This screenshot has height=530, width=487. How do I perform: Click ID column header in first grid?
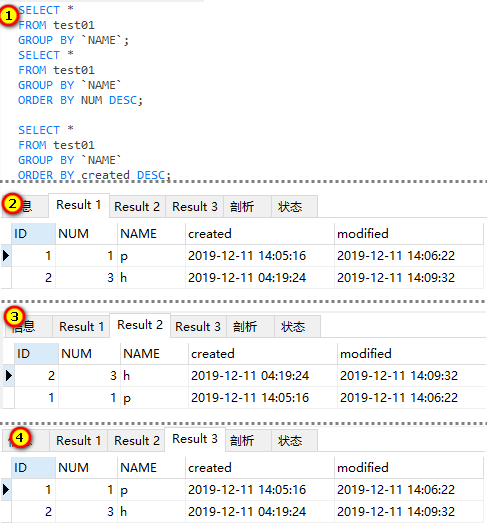[x=33, y=234]
